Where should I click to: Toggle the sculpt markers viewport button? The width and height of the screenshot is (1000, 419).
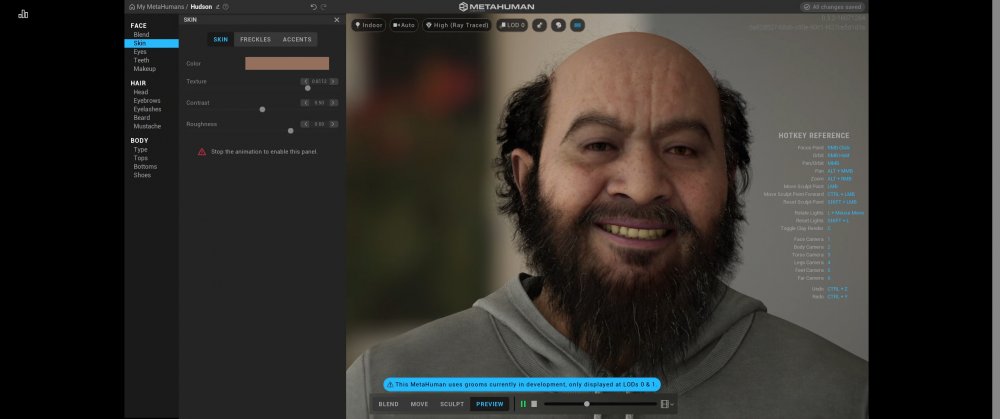(540, 24)
